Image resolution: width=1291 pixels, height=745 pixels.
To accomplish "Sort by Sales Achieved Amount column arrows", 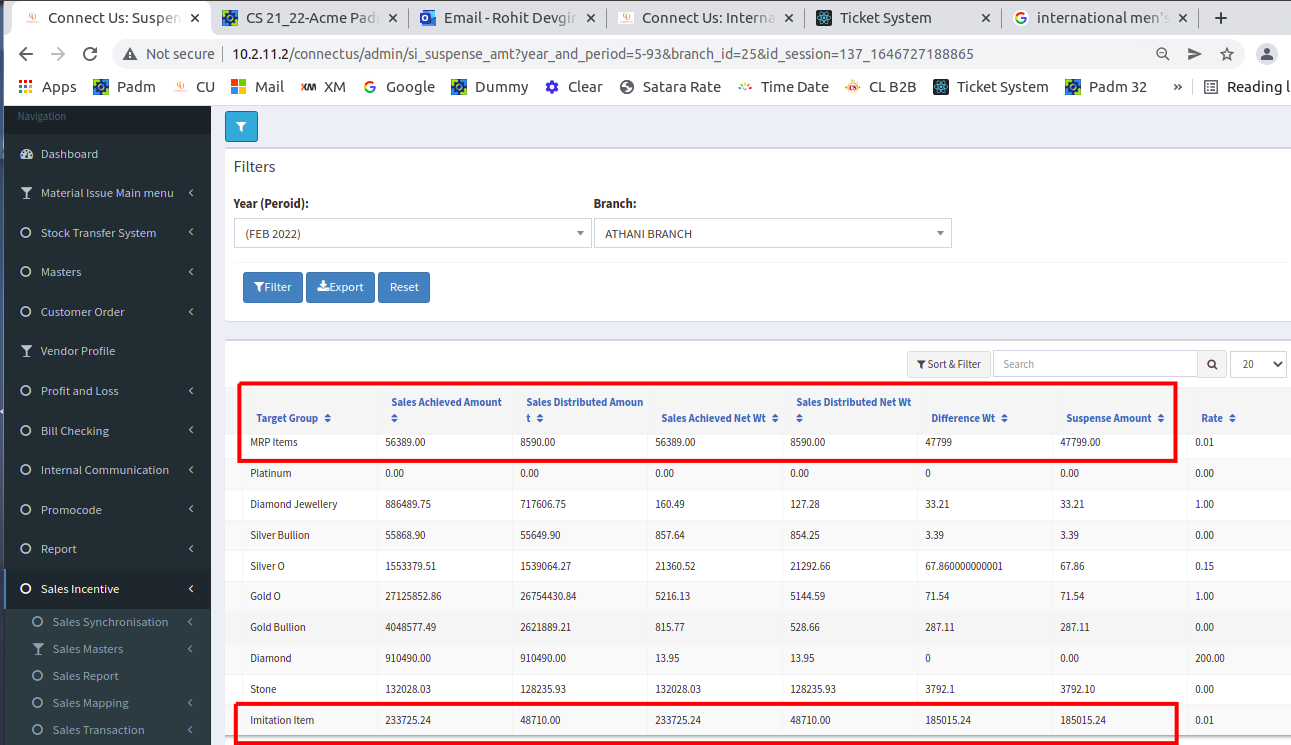I will tap(395, 418).
